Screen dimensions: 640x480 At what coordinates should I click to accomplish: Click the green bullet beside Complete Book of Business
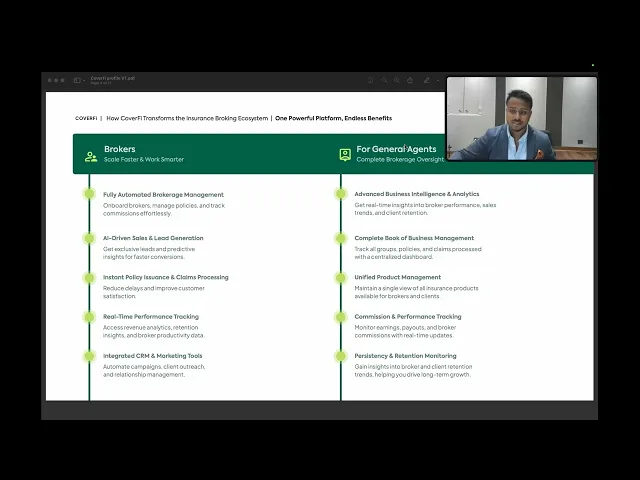point(341,238)
